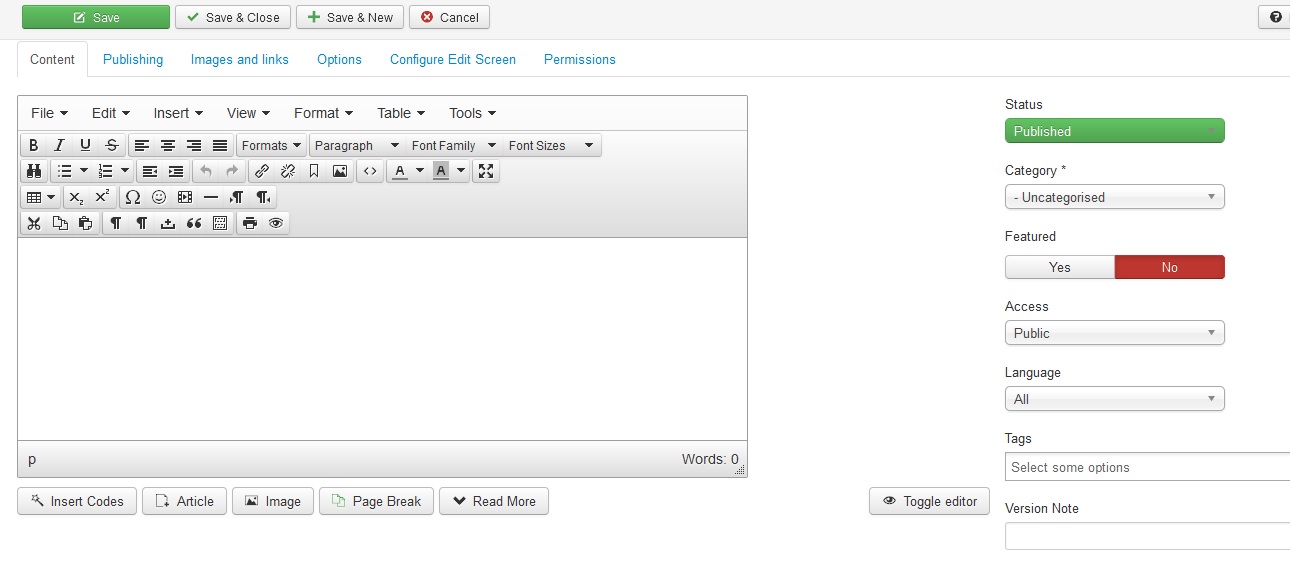
Task: Open the fullscreen editor mode
Action: tap(486, 171)
